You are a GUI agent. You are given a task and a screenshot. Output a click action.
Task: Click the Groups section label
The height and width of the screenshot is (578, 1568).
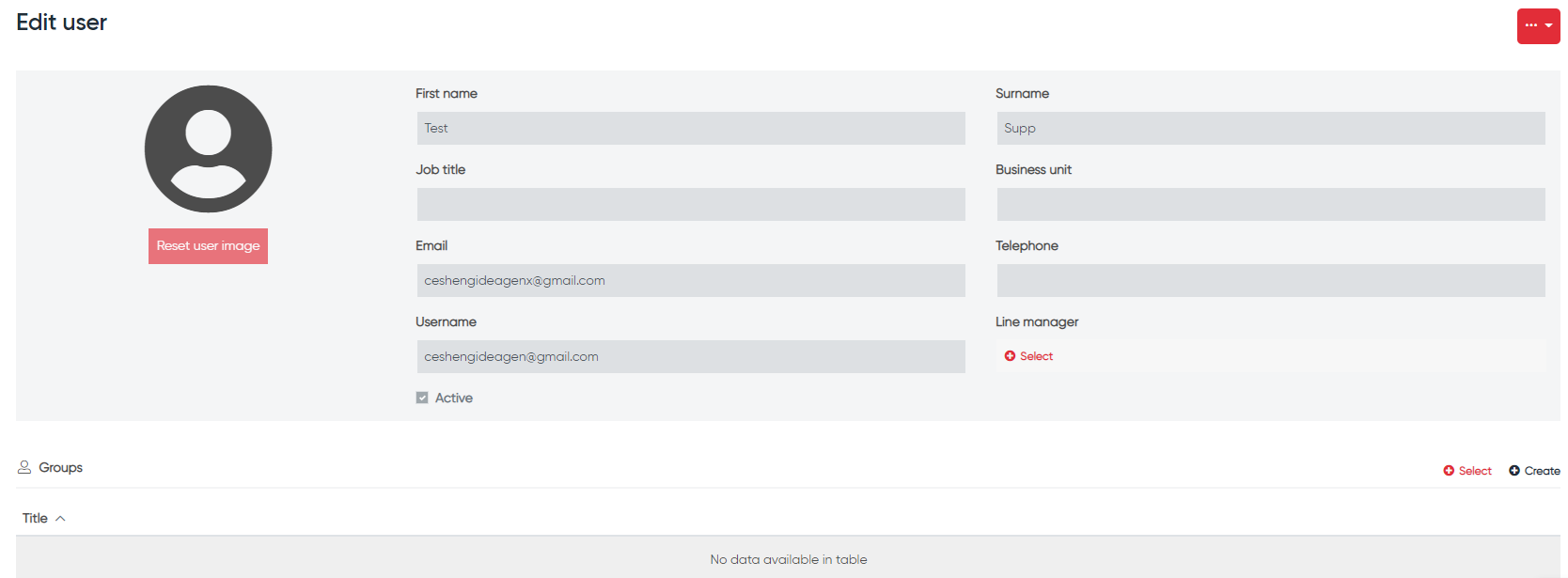60,467
